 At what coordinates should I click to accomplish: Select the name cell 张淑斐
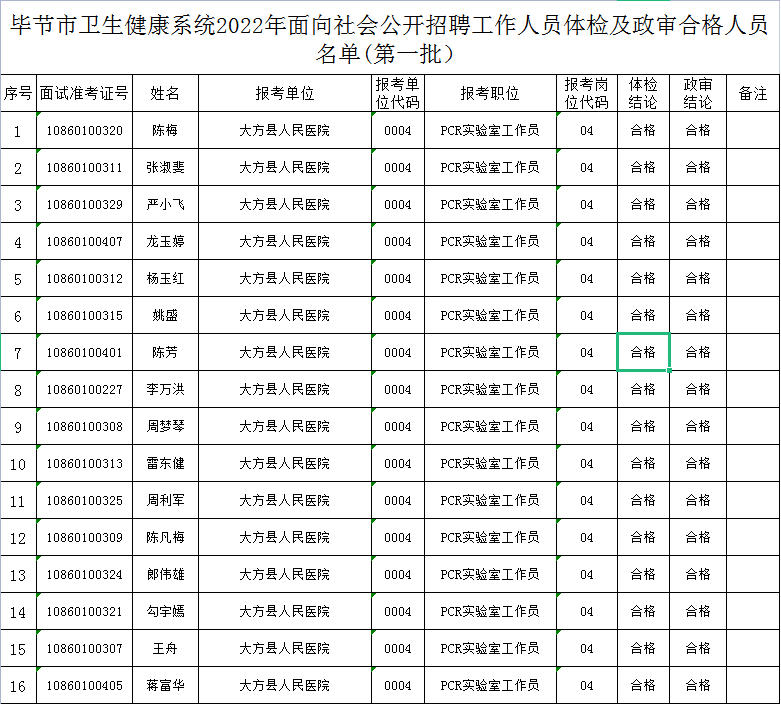pos(165,167)
